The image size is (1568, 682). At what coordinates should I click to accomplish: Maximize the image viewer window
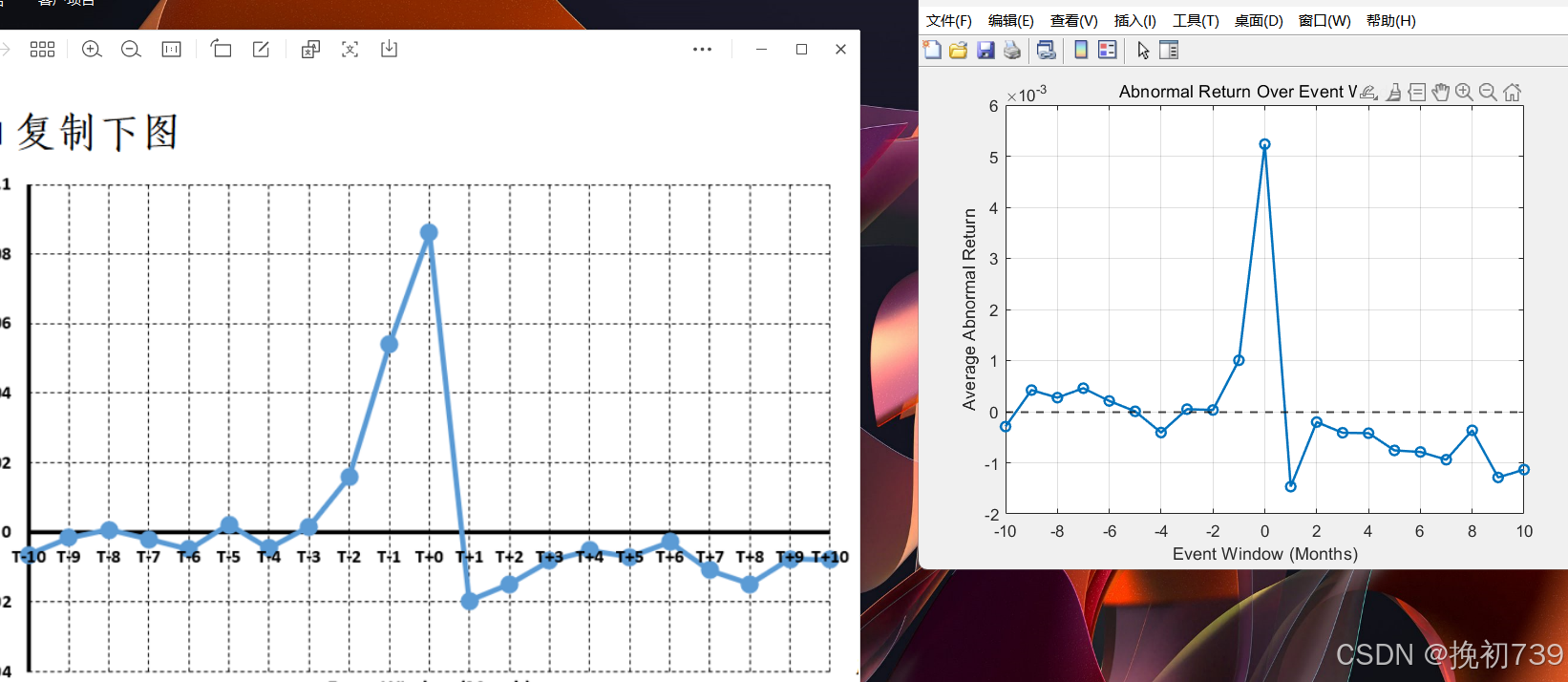[x=801, y=50]
